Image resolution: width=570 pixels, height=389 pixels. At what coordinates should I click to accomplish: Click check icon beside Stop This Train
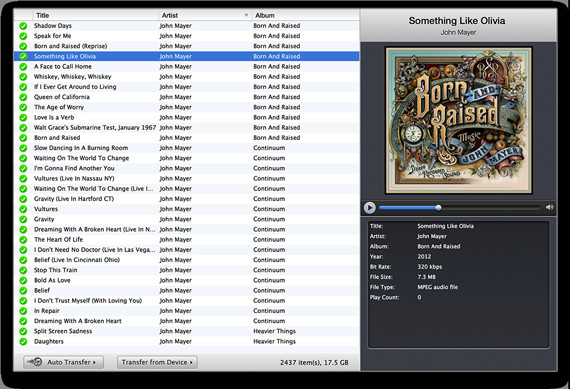tap(23, 270)
